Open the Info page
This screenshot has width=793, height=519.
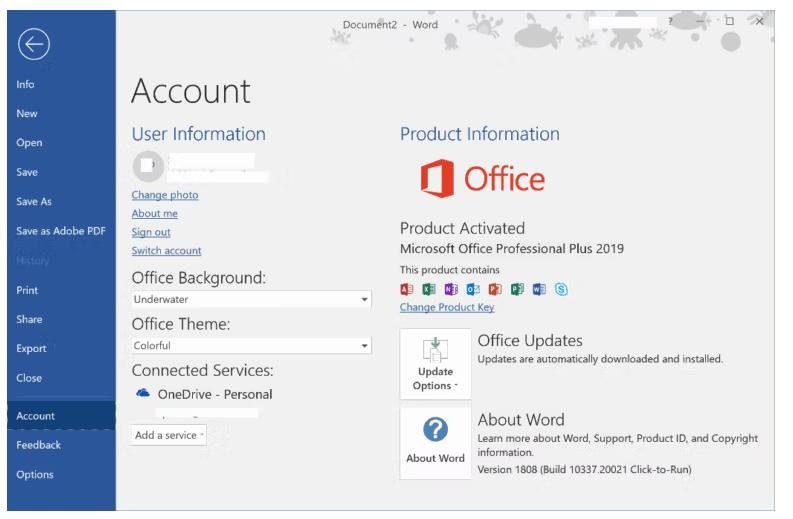(x=25, y=84)
